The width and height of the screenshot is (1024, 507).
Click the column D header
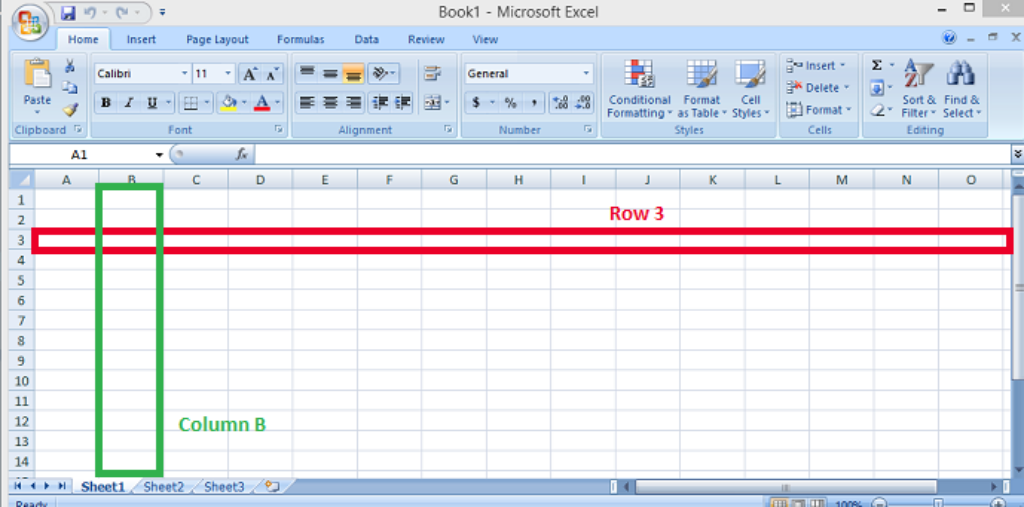point(260,180)
